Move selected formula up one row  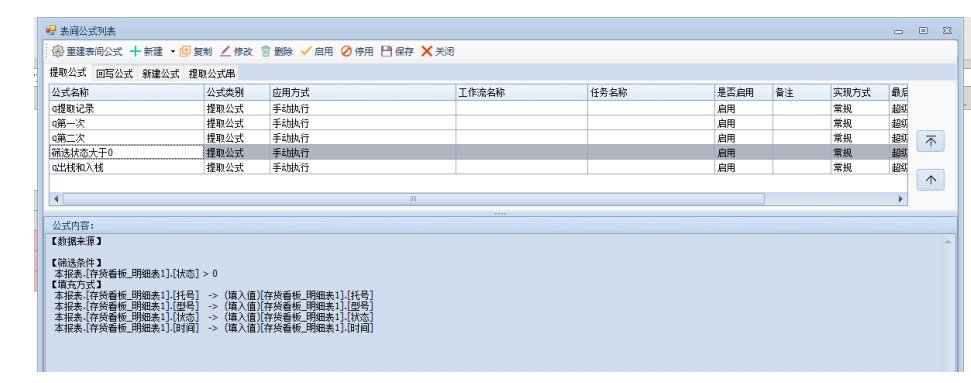coord(930,180)
